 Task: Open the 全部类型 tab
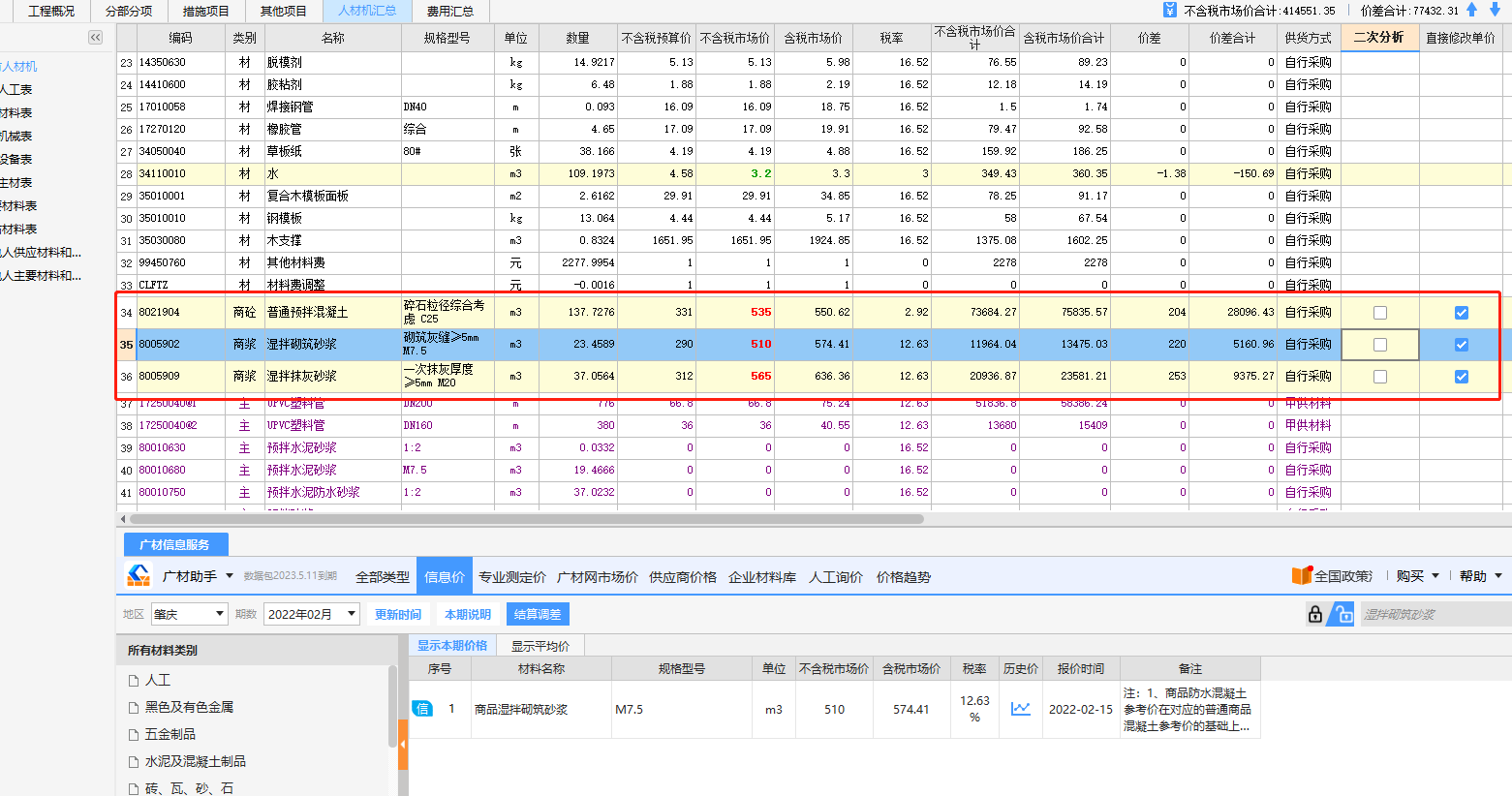(383, 577)
